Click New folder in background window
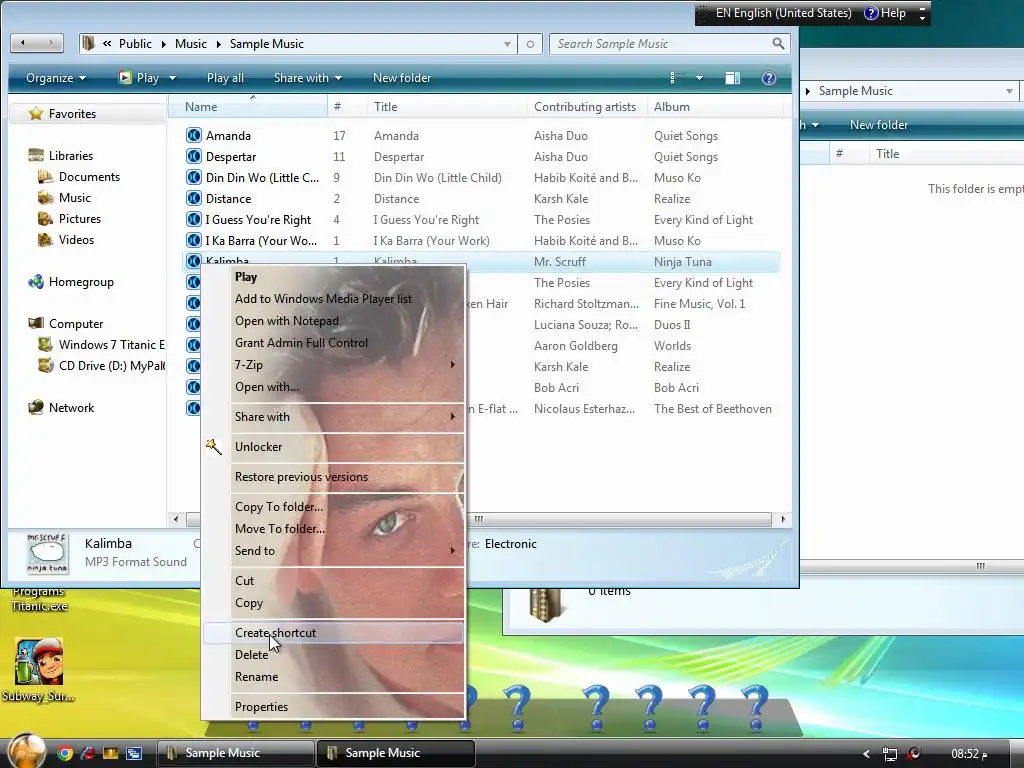Screen dimensions: 1024x768 pyautogui.click(x=878, y=125)
